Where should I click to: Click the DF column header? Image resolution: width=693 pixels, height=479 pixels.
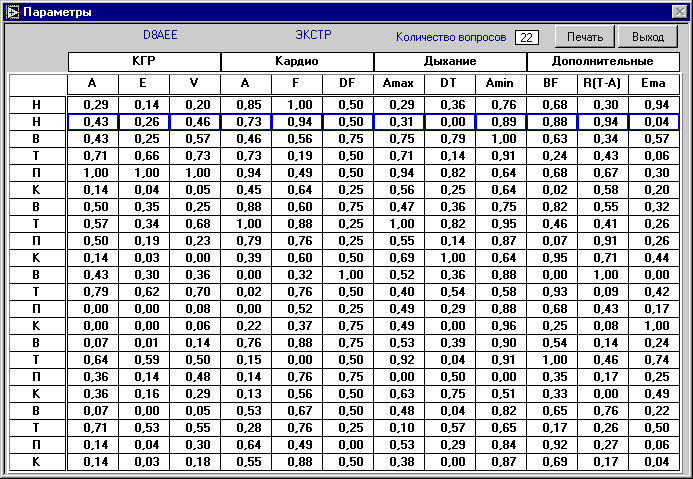pyautogui.click(x=347, y=84)
